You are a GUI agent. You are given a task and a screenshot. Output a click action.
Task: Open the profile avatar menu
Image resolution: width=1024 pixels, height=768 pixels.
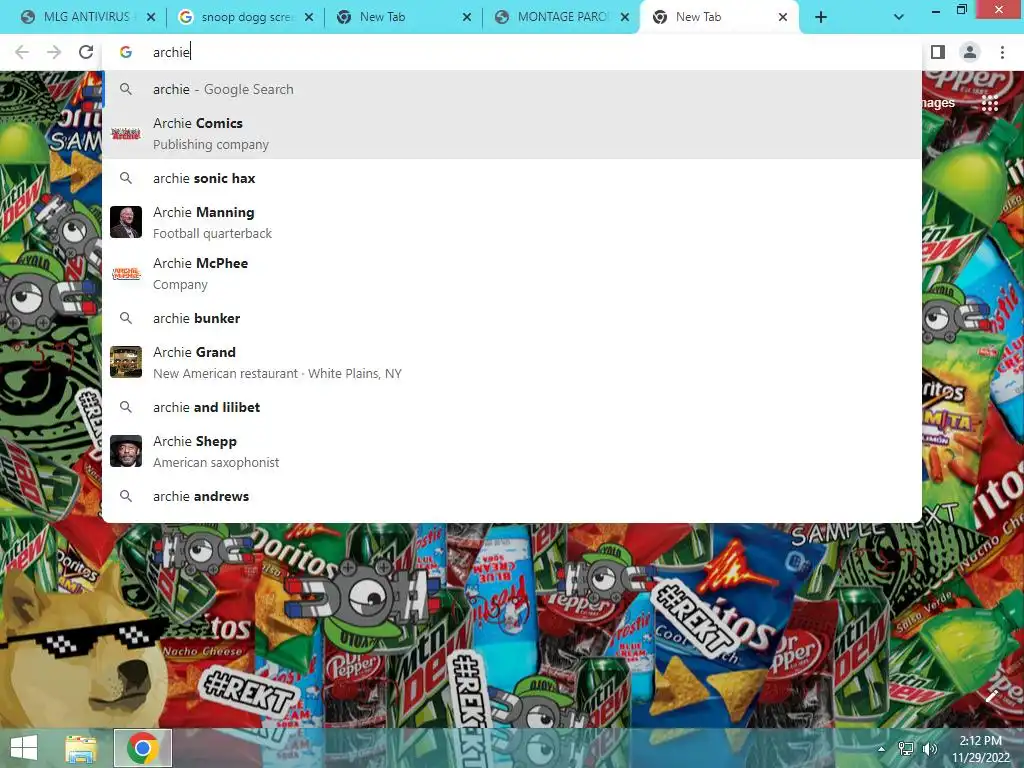pyautogui.click(x=970, y=52)
